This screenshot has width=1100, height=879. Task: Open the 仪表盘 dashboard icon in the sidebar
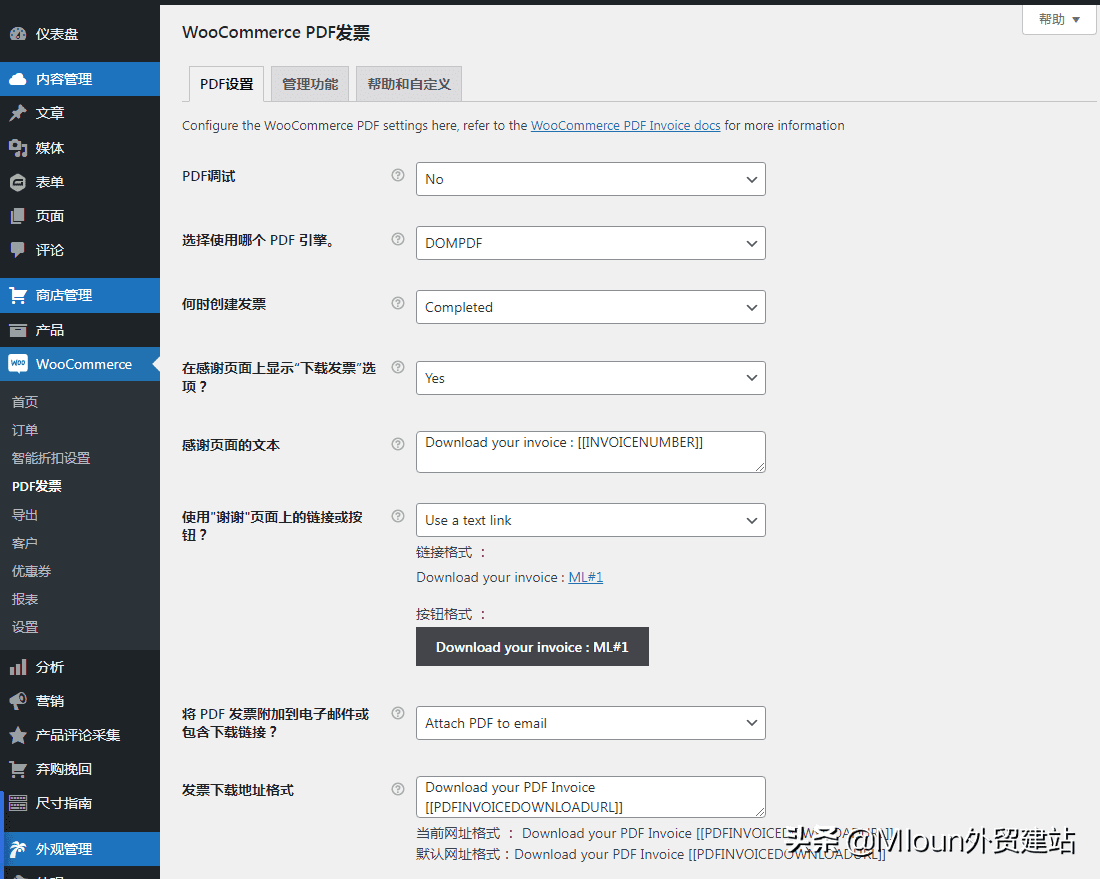18,31
